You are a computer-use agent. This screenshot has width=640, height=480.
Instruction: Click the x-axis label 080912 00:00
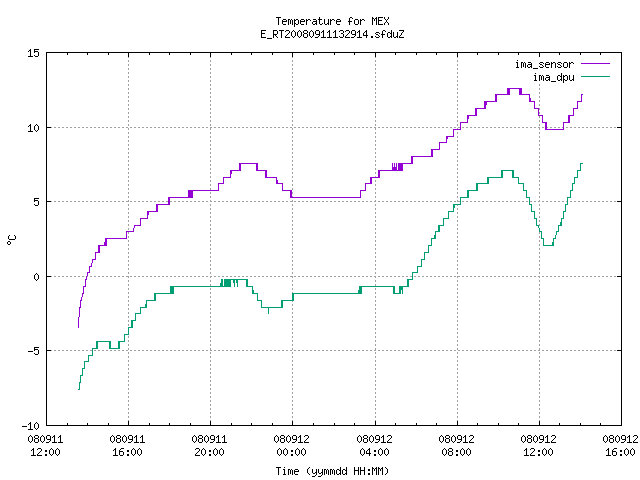[291, 446]
